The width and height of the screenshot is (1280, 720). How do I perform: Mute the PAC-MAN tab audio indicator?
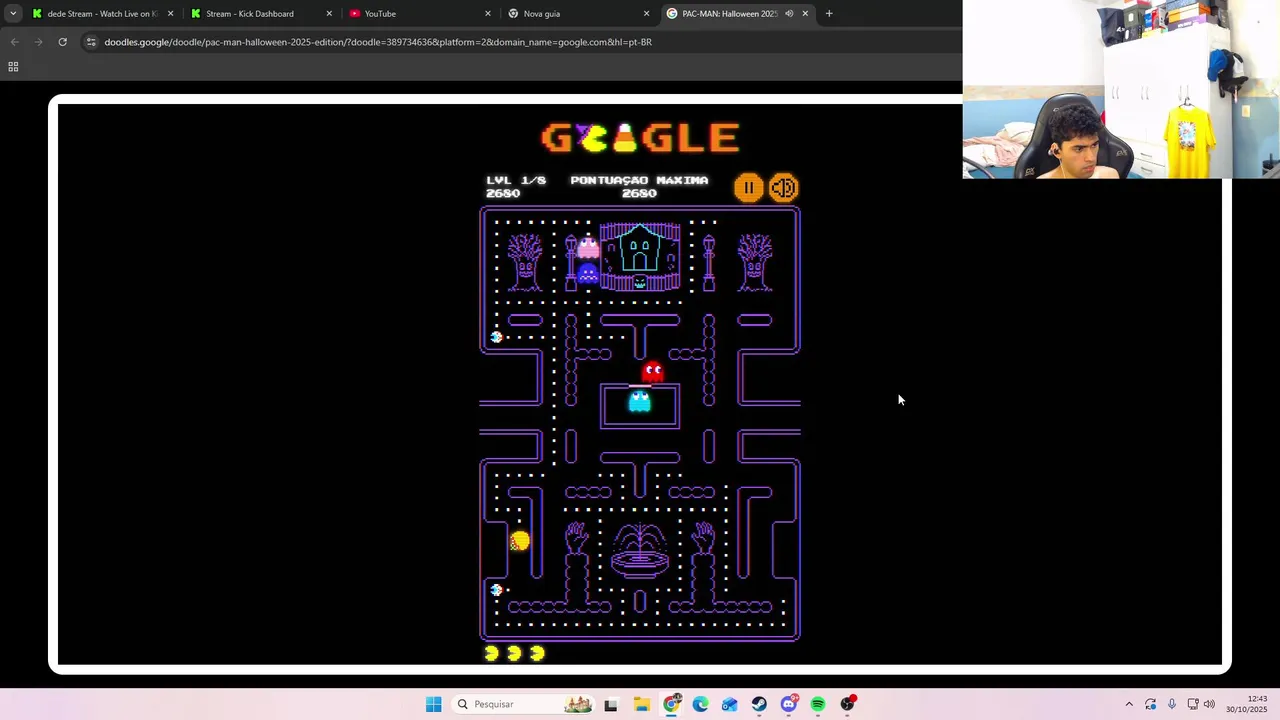pyautogui.click(x=789, y=14)
